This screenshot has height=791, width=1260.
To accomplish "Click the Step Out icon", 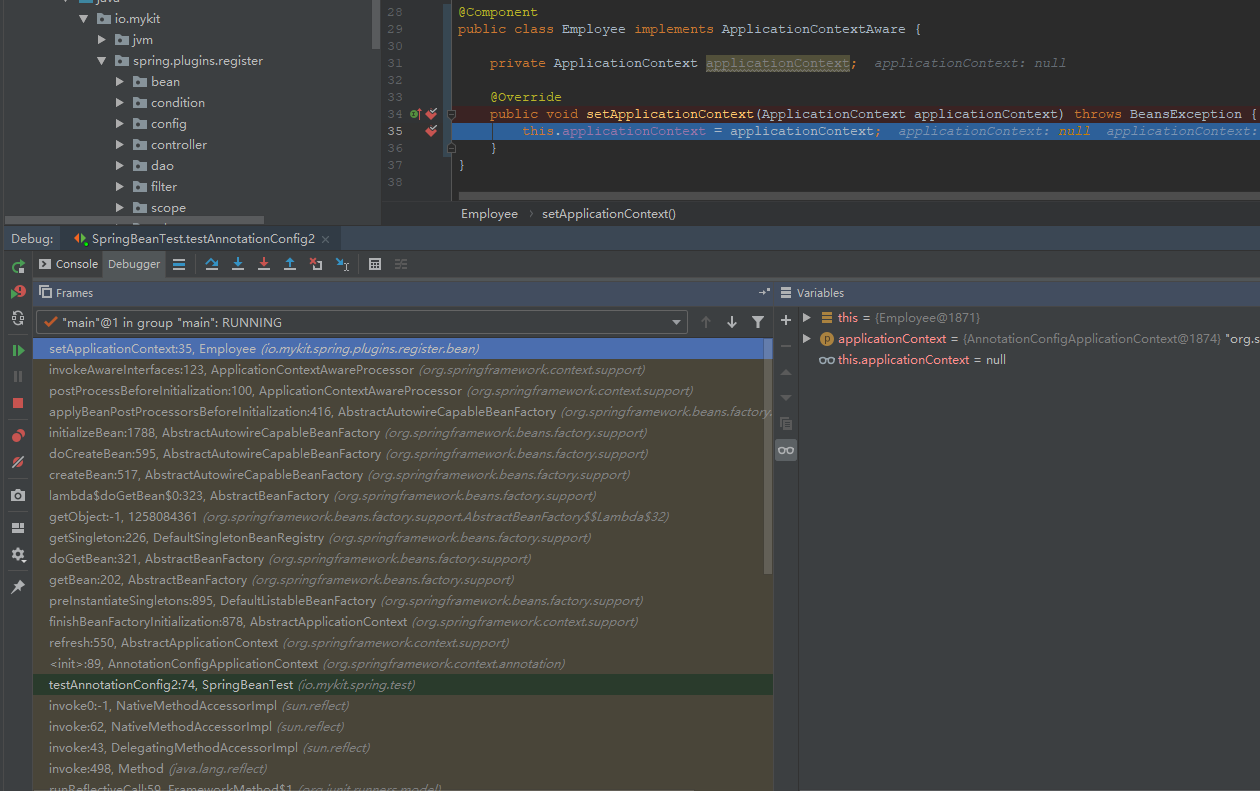I will tap(290, 264).
